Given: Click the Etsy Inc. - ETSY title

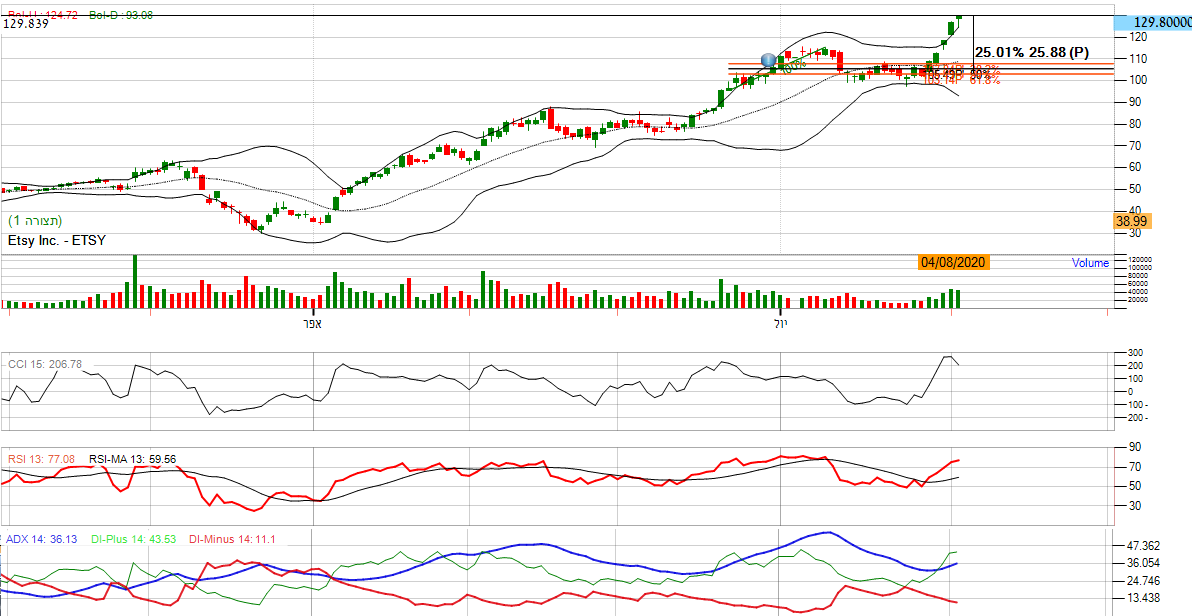Looking at the screenshot, I should click(56, 240).
